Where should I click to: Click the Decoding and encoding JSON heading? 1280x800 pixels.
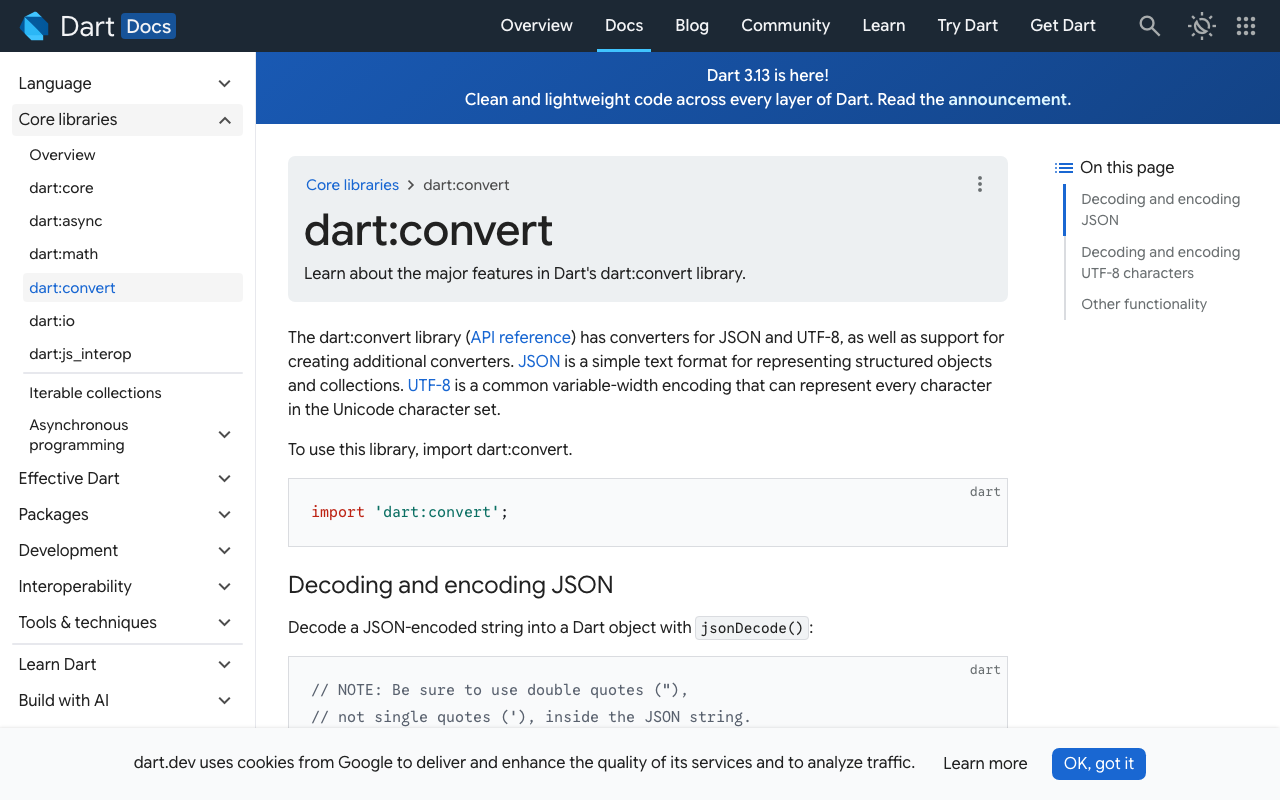pyautogui.click(x=451, y=585)
